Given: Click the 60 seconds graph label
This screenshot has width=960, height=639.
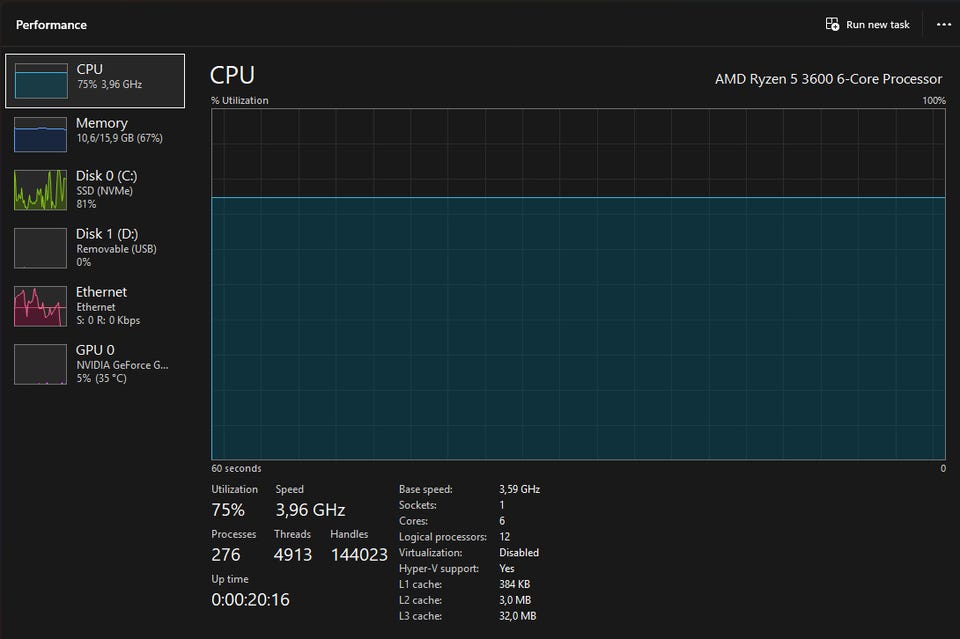Looking at the screenshot, I should coord(236,468).
